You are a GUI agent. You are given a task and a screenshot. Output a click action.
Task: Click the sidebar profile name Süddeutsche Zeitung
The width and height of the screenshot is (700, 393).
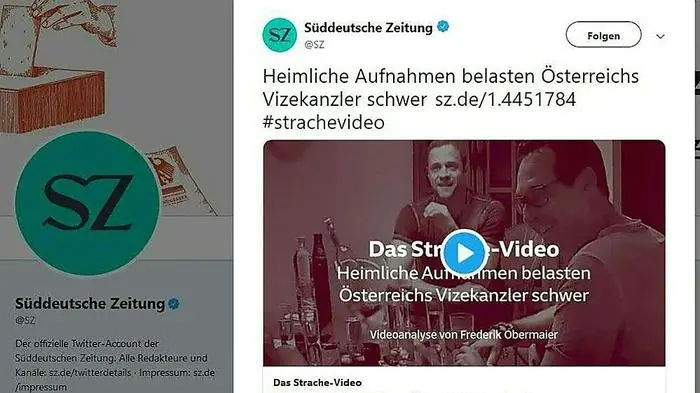90,304
